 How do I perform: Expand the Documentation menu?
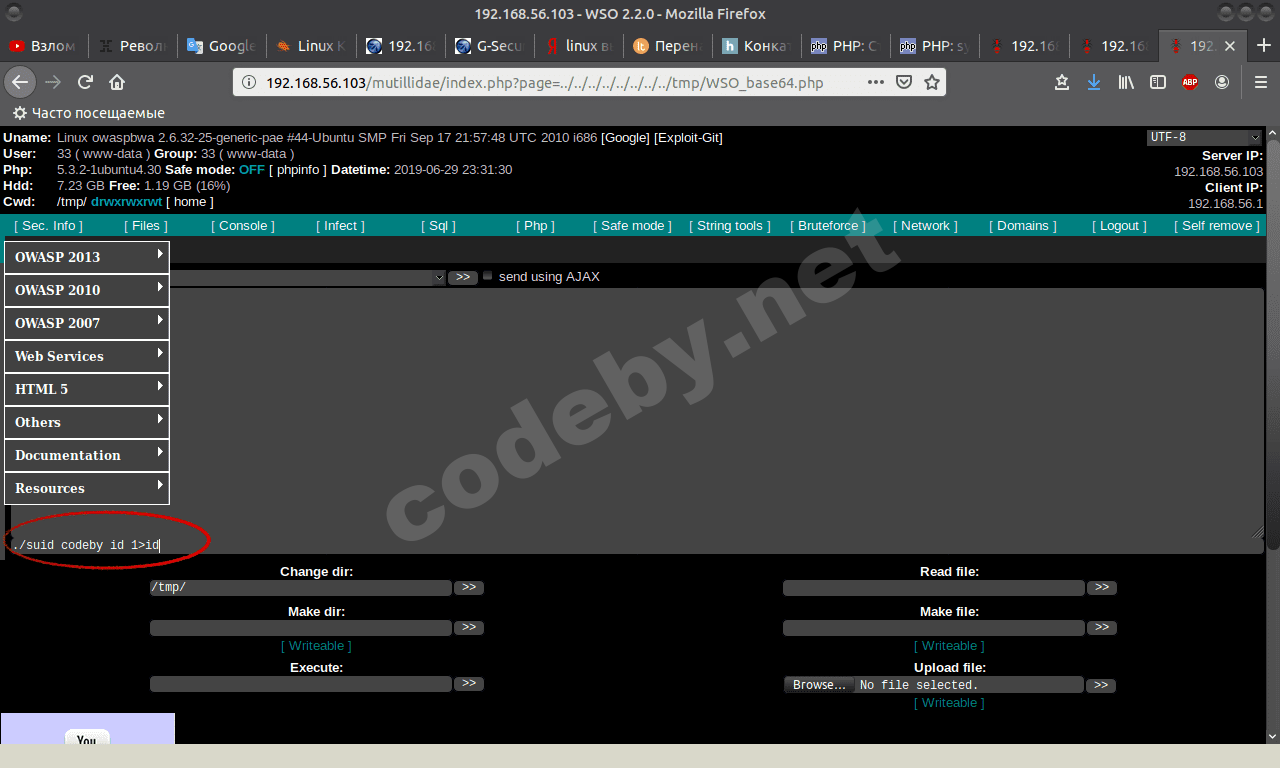(x=87, y=455)
